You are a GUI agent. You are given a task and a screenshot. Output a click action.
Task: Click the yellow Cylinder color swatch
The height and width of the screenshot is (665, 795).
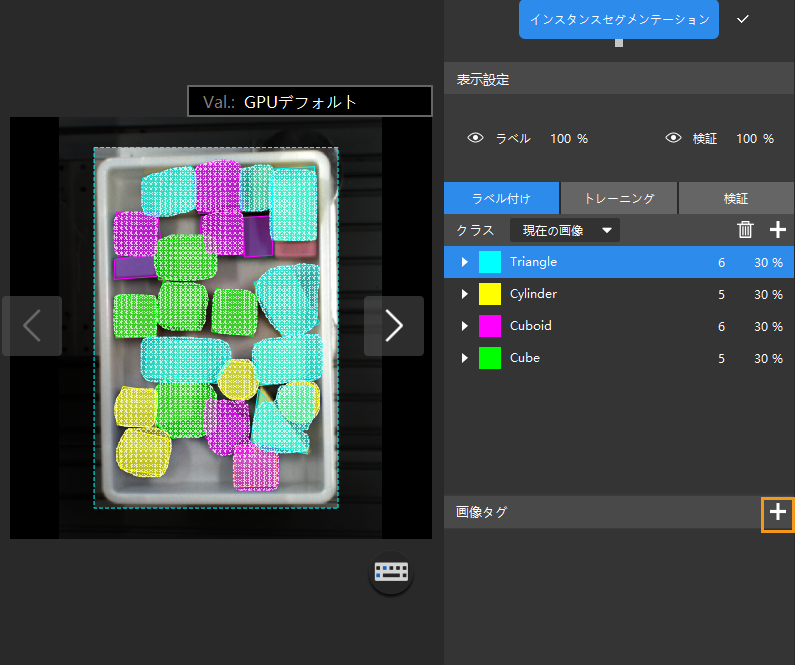[x=490, y=294]
